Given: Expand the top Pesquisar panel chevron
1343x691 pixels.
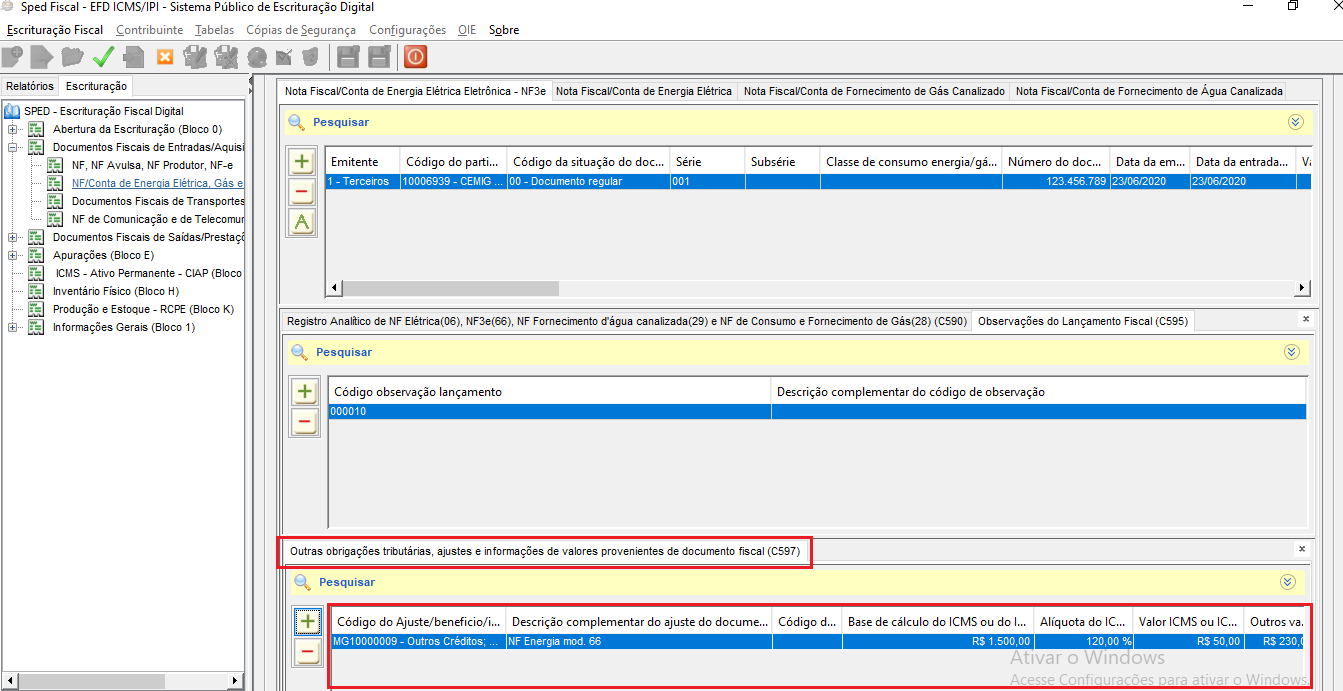Looking at the screenshot, I should [1296, 122].
